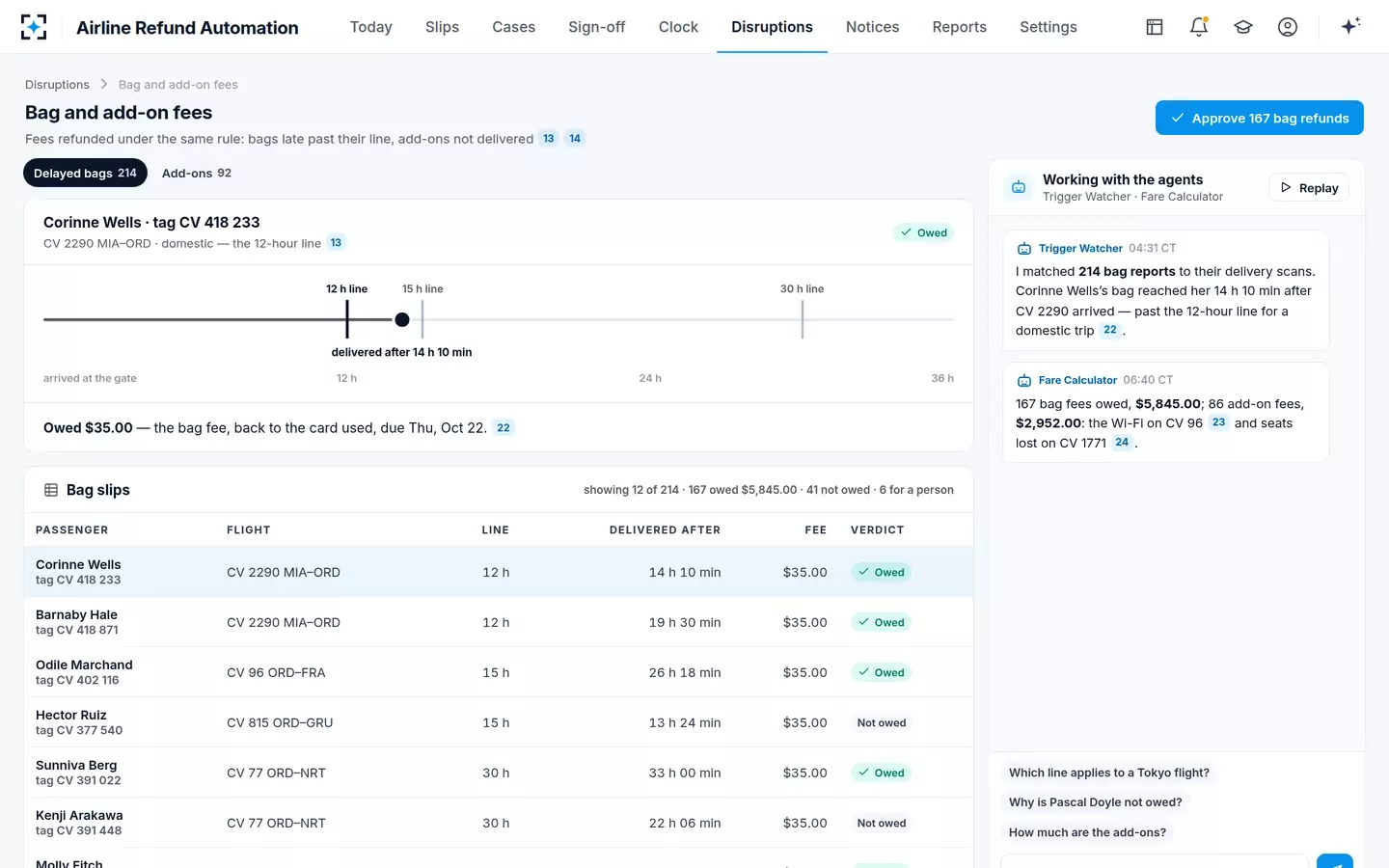Select the Barnaby Hale bag slip row
Image resolution: width=1389 pixels, height=868 pixels.
(x=498, y=622)
